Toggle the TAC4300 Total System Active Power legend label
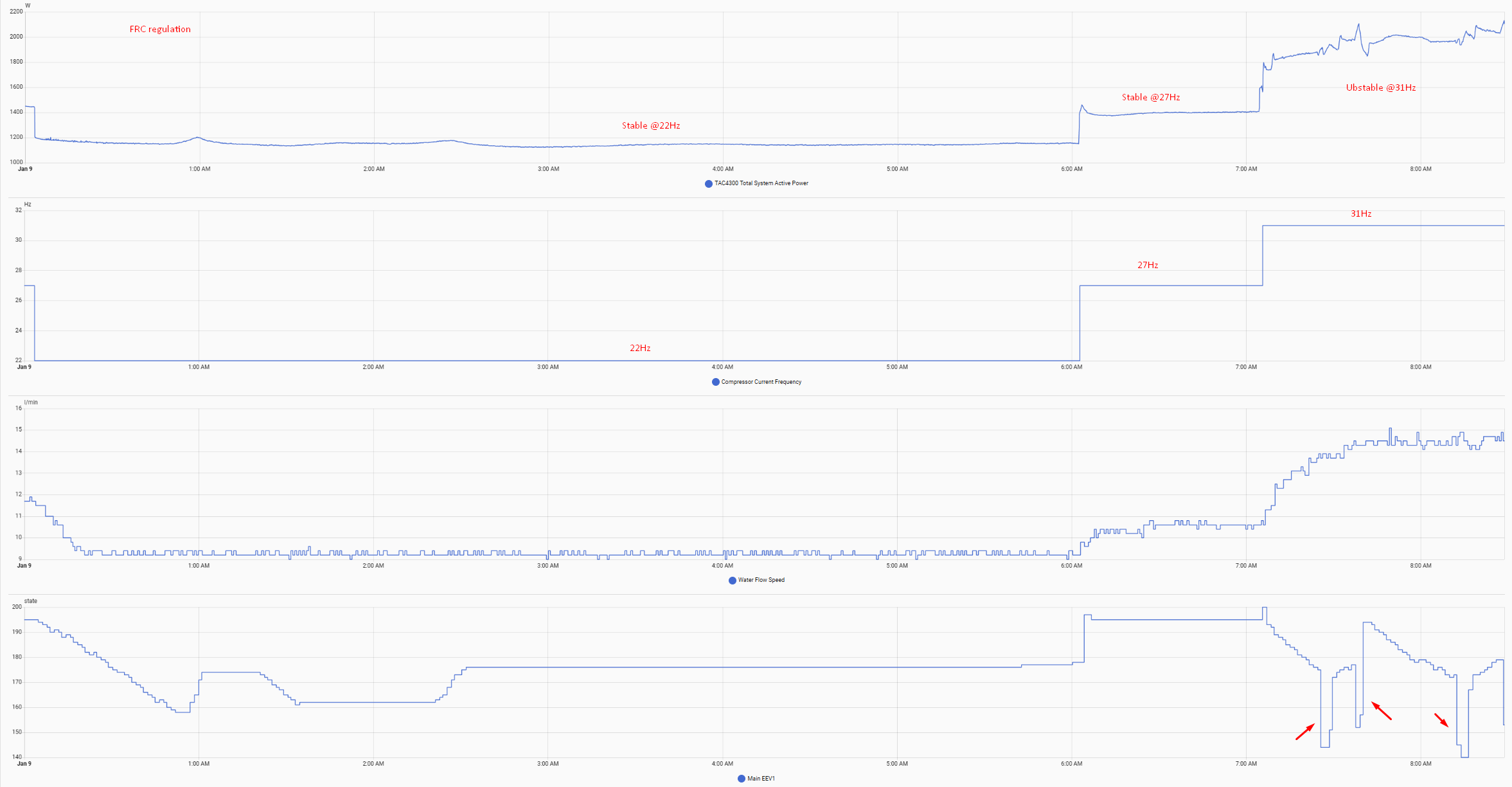 761,183
